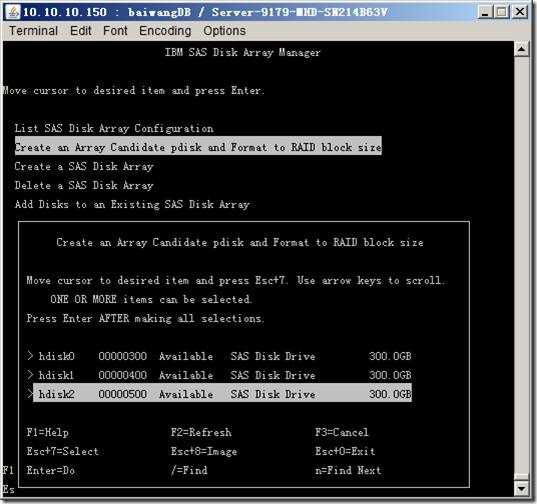Open the Encoding menu
537x504 pixels.
[165, 31]
